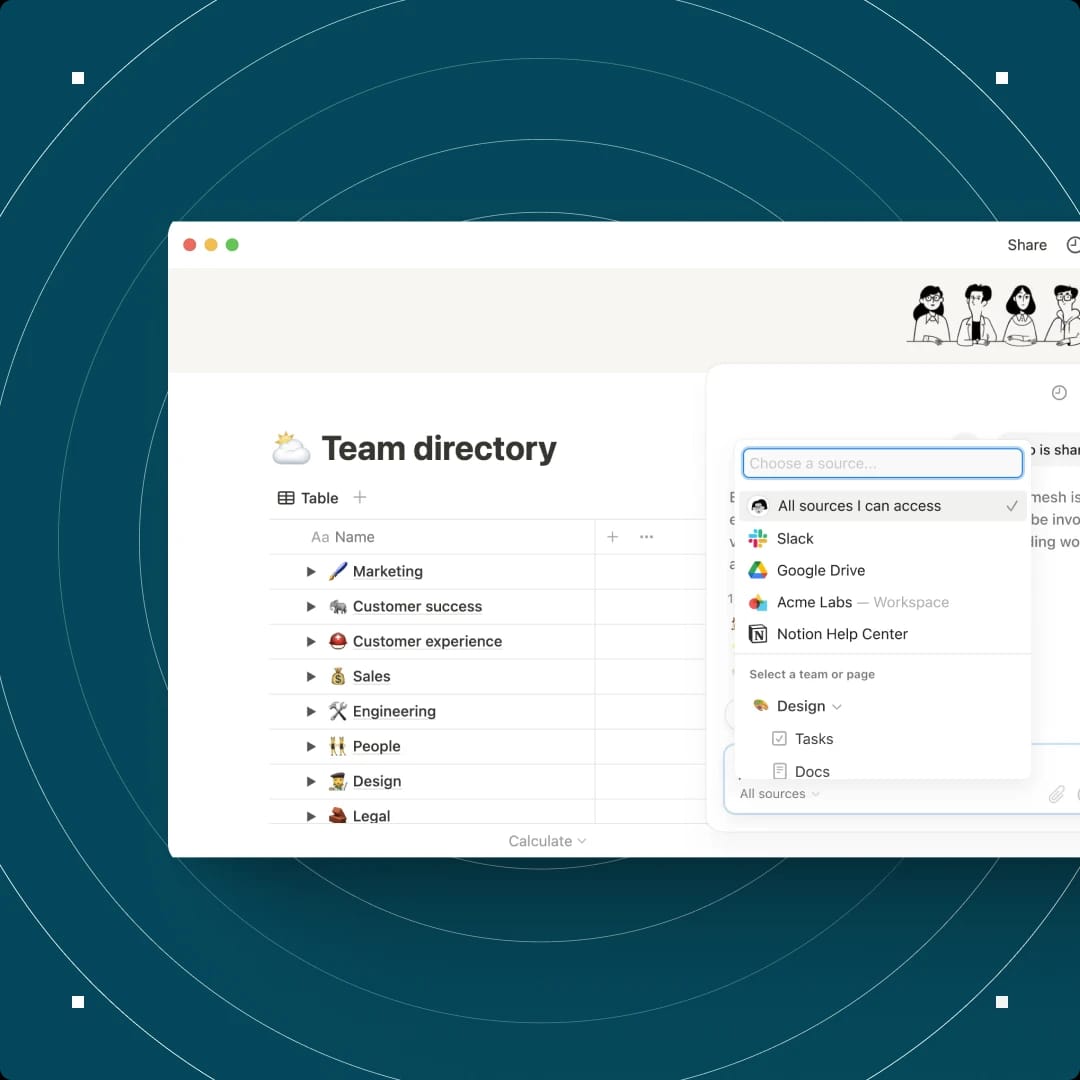
Task: Click the Docs page icon under Design
Action: 780,771
